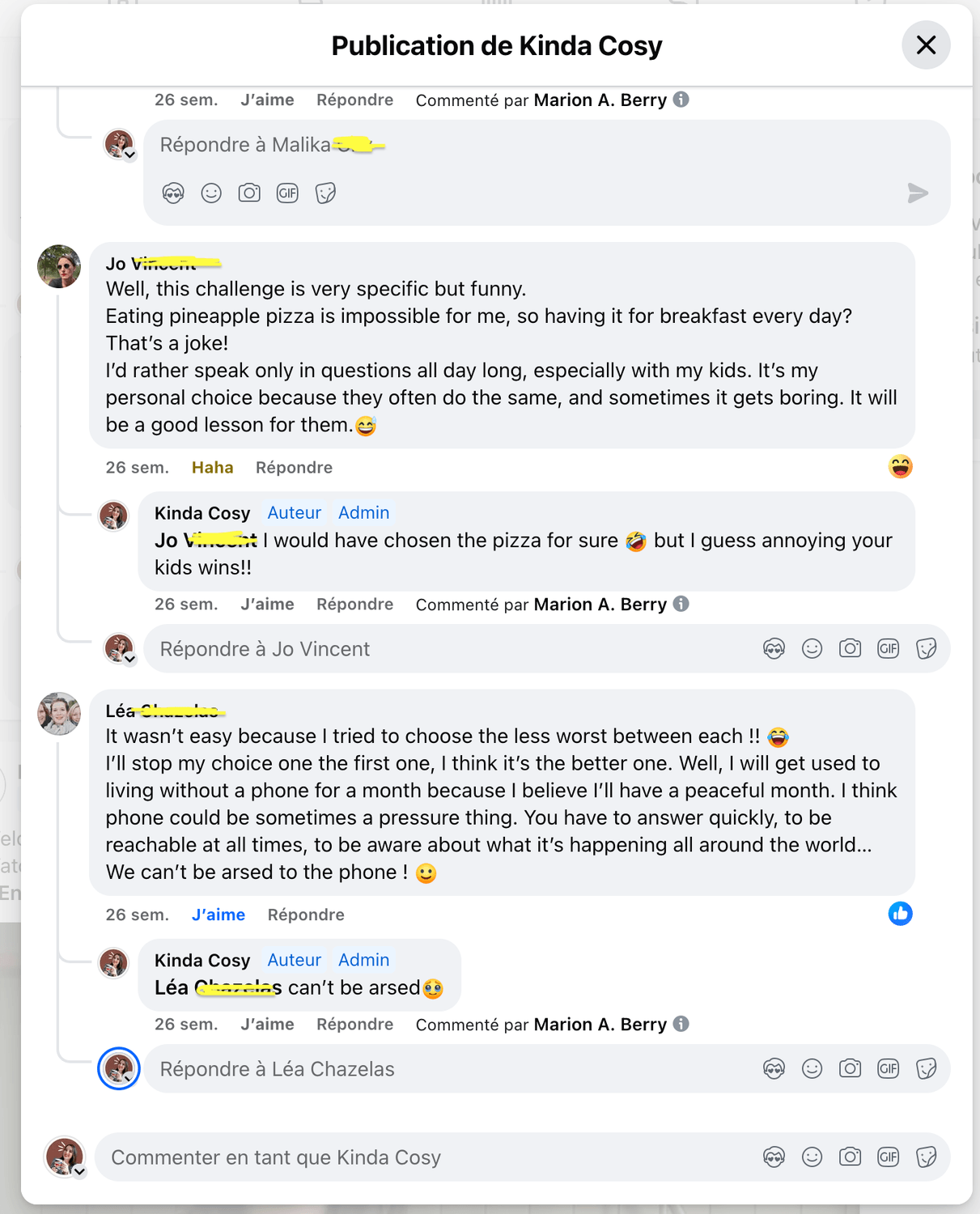The height and width of the screenshot is (1214, 980).
Task: Click Répondre under Jo's comment
Action: point(294,468)
